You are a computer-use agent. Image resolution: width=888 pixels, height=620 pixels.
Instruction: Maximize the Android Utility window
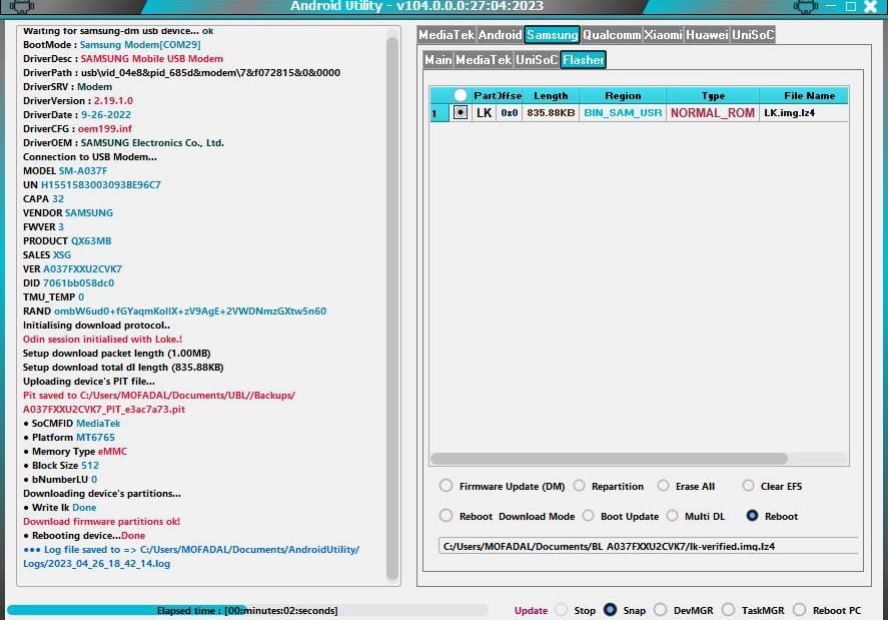point(851,6)
